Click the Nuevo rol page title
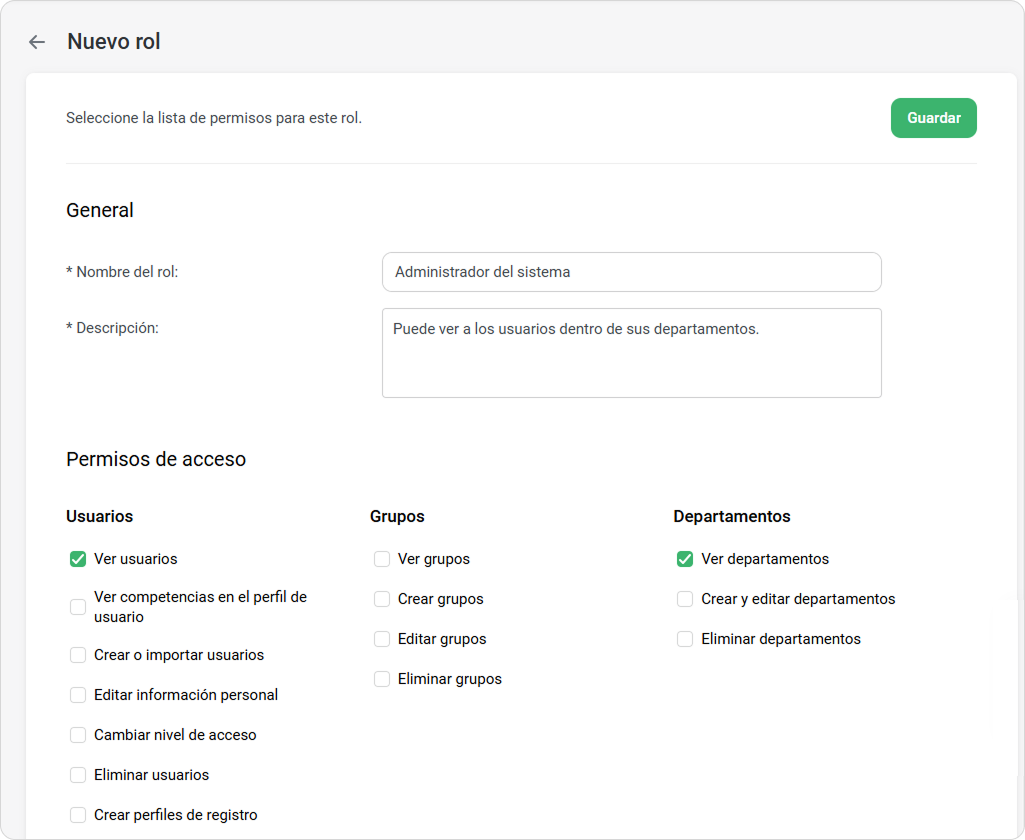Screen dimensions: 1025x840 point(114,42)
